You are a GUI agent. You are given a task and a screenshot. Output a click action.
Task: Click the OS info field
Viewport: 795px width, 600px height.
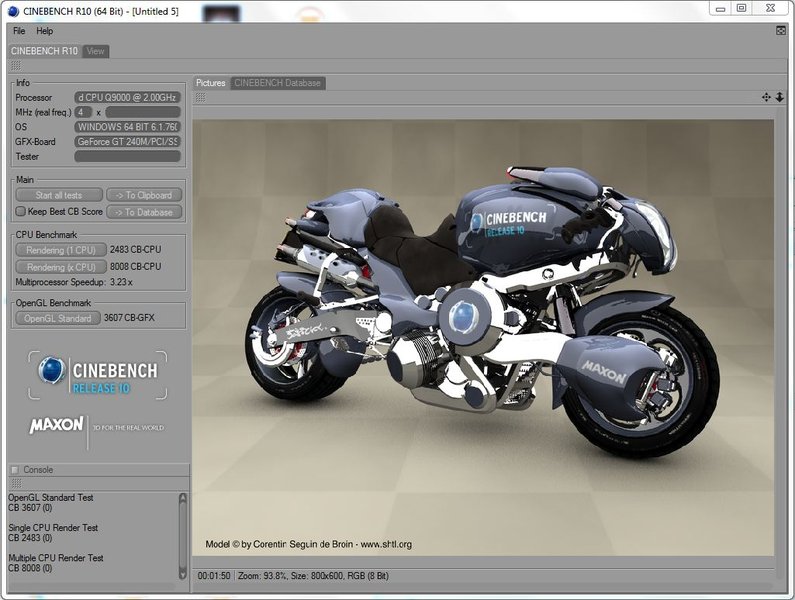[127, 127]
